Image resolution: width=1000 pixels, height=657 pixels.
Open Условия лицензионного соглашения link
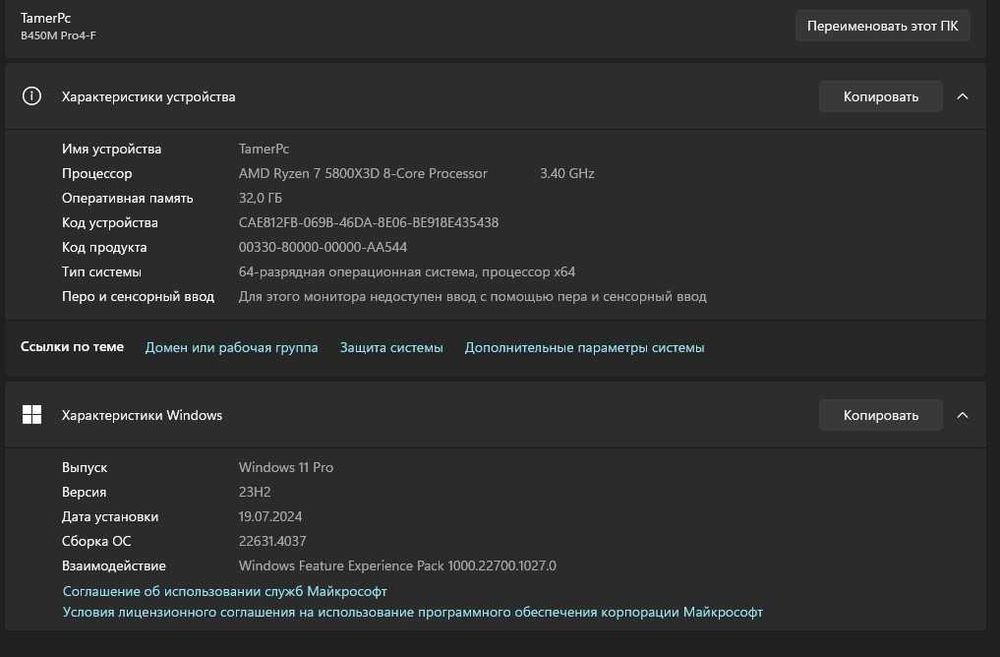click(x=413, y=612)
